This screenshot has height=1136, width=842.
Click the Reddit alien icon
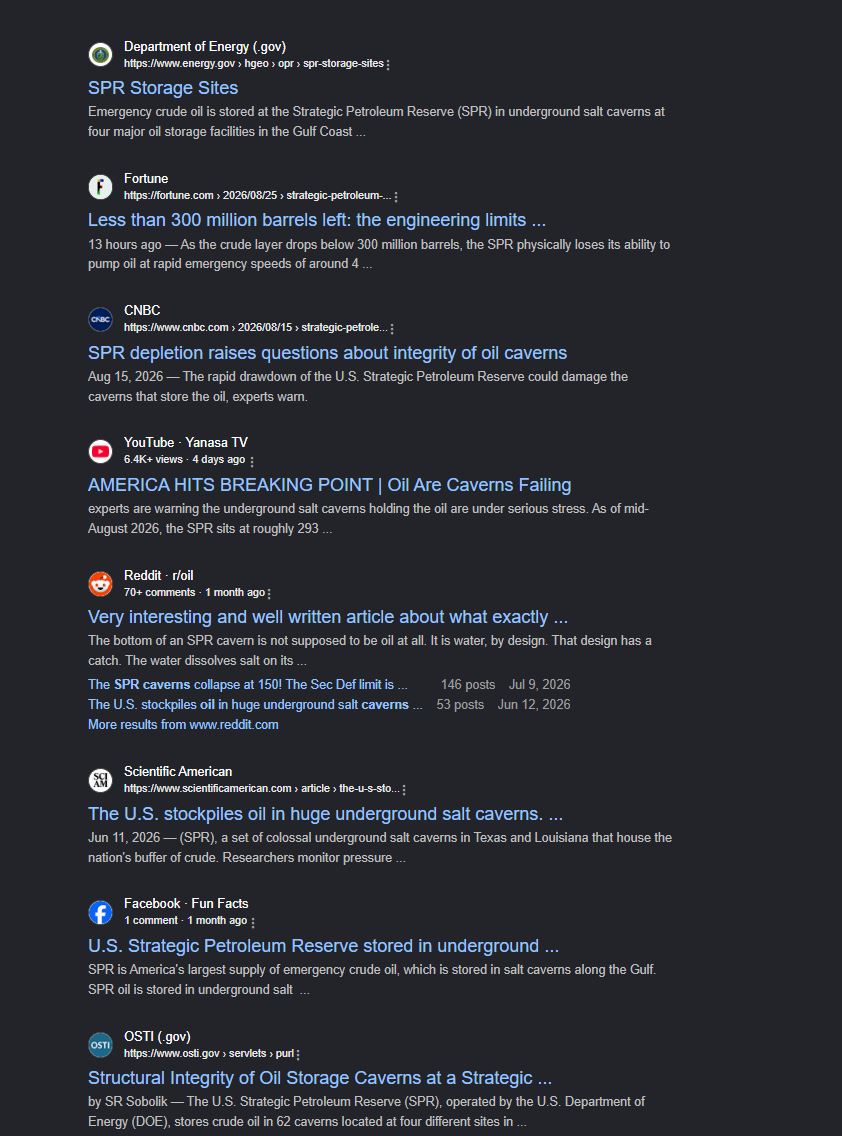click(x=100, y=584)
